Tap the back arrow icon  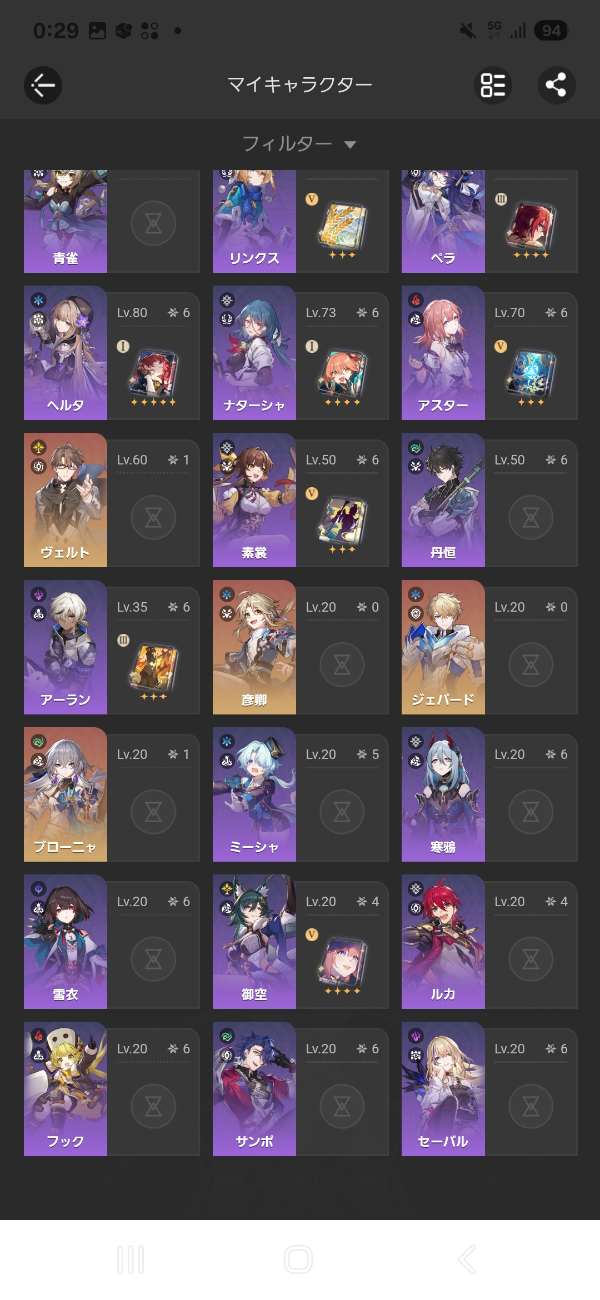pos(43,85)
